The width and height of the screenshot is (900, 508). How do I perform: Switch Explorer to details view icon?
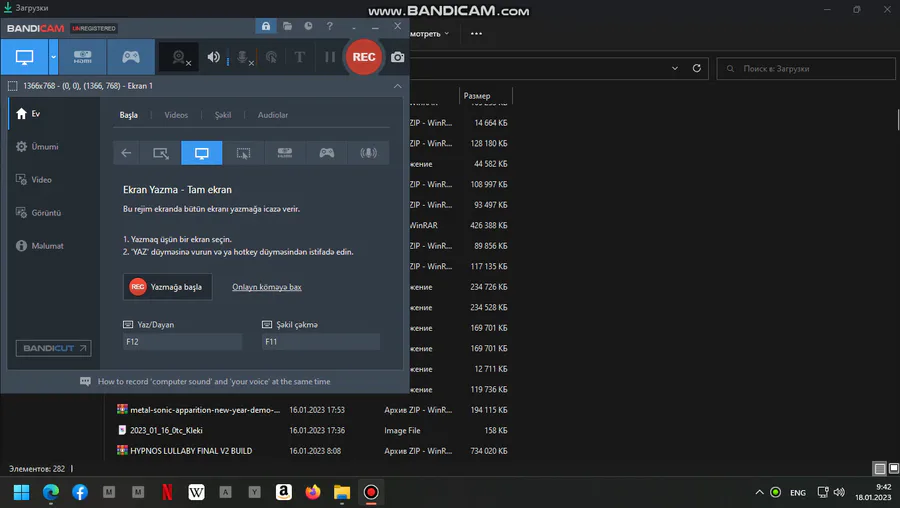point(879,469)
